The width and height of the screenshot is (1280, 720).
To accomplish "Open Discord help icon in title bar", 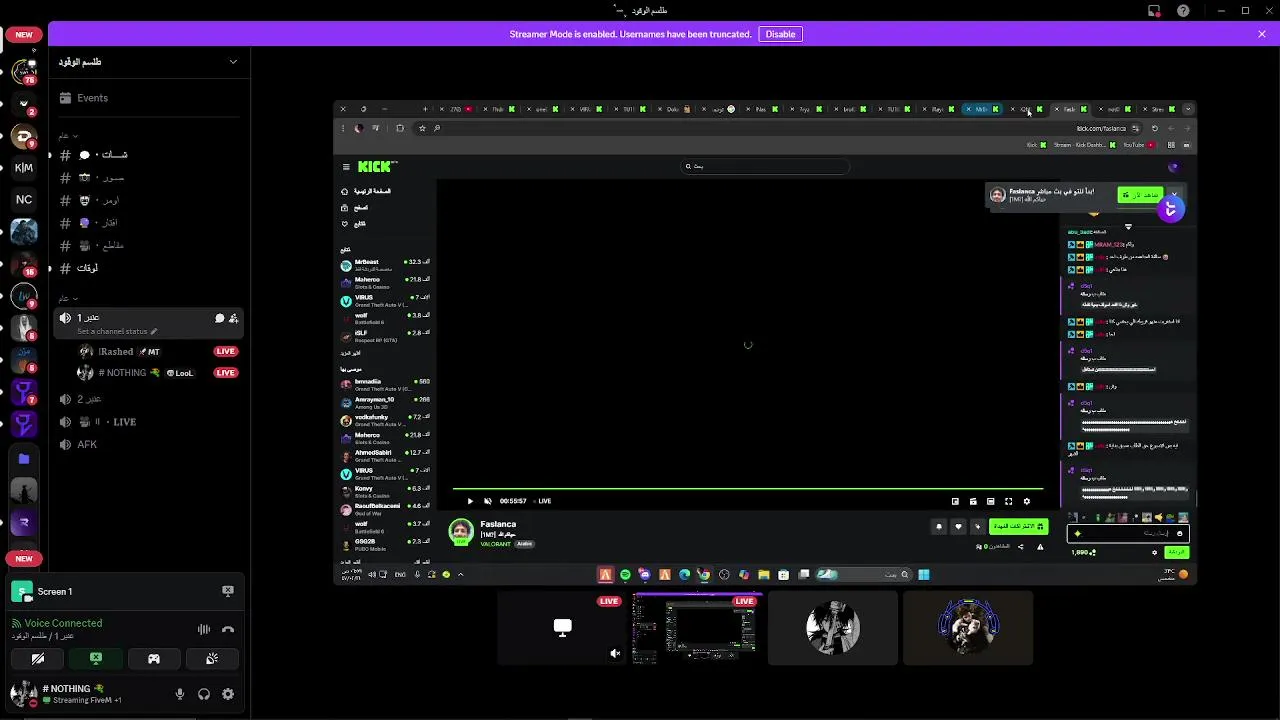I will point(1184,11).
